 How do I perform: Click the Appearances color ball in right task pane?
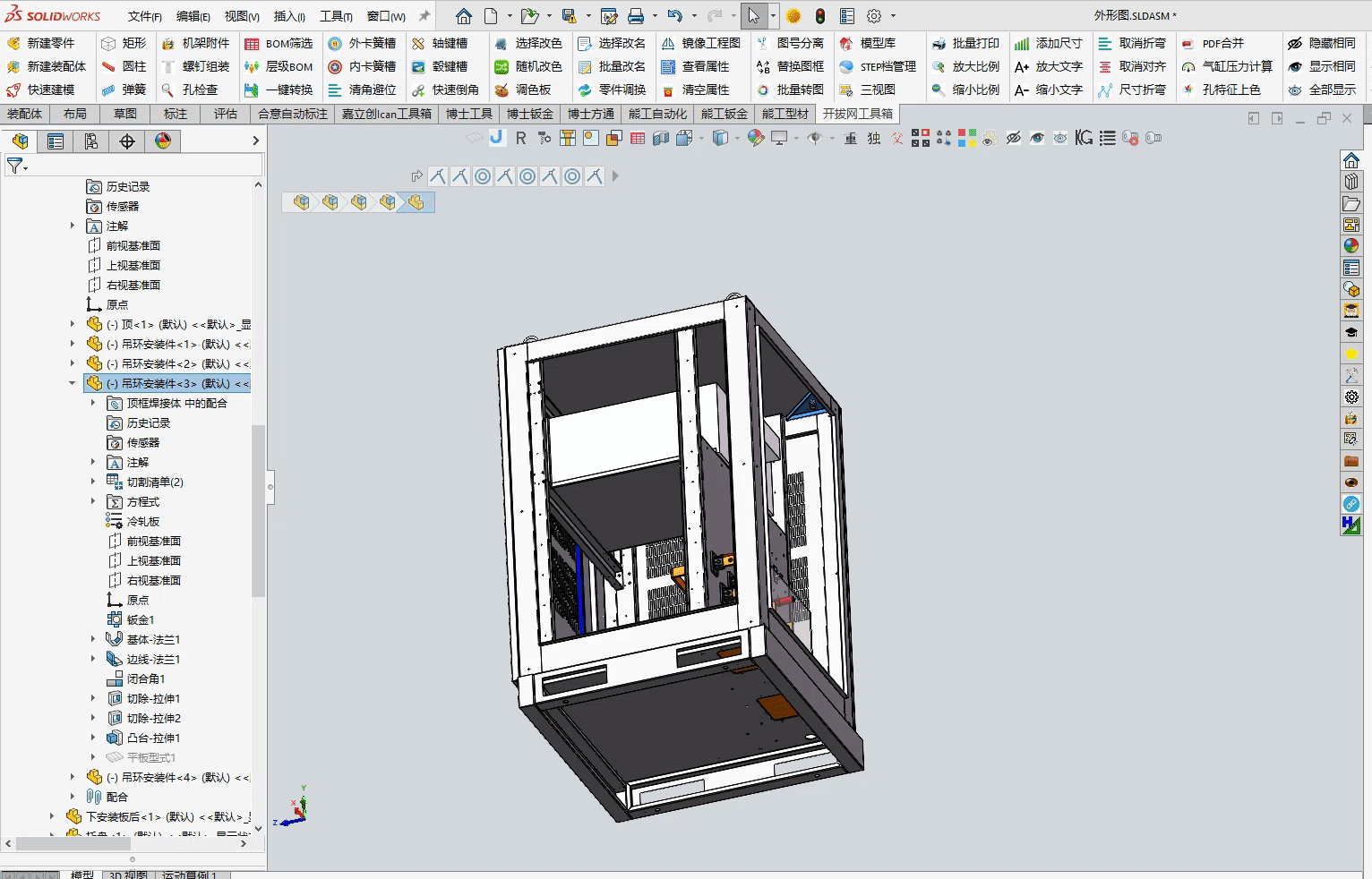pos(1351,246)
